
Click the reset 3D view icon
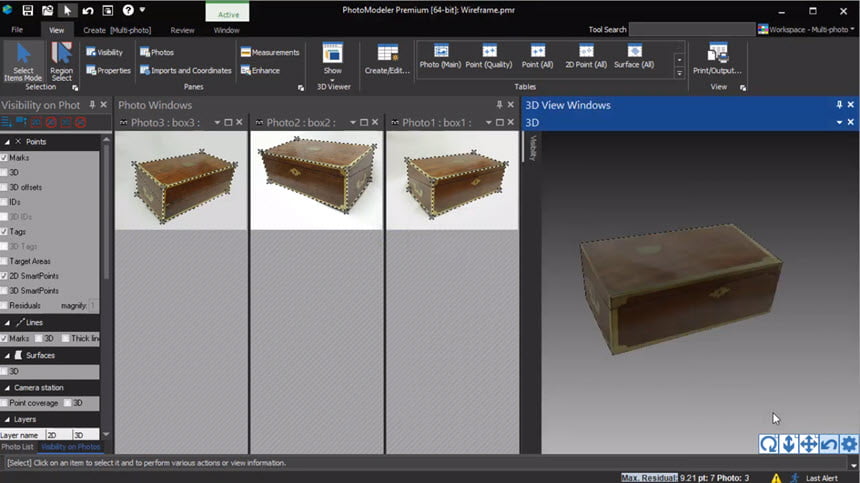[829, 444]
